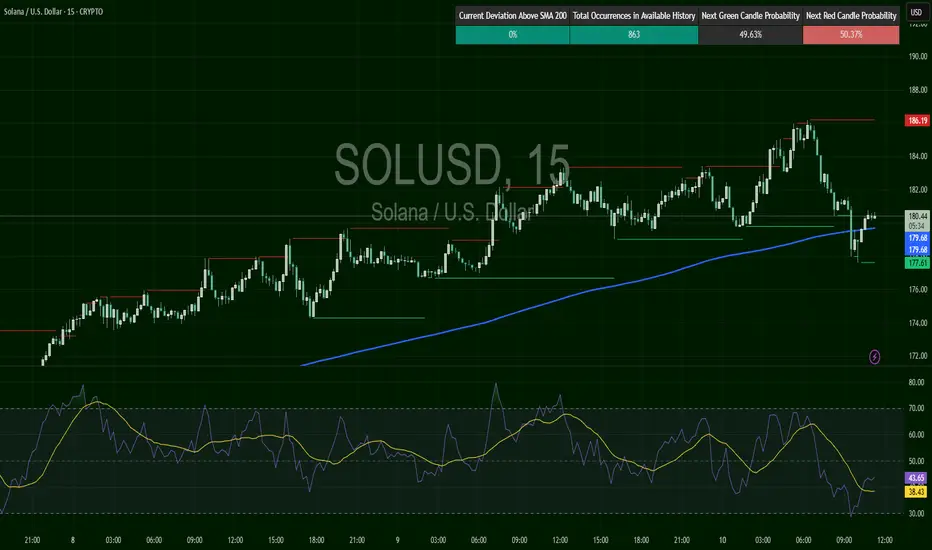The height and width of the screenshot is (550, 932).
Task: Click the 176.00 price axis label
Action: click(x=918, y=290)
